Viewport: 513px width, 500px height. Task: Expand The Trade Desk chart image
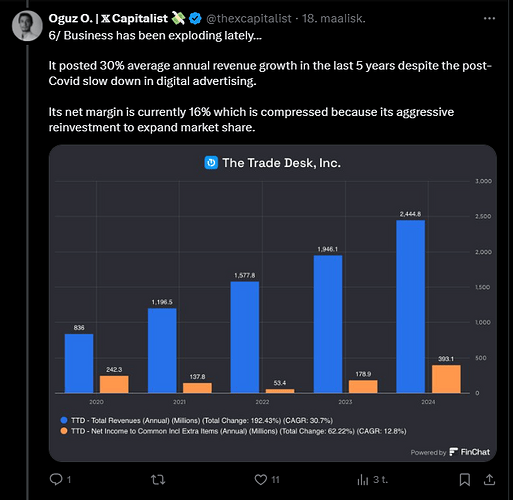273,303
